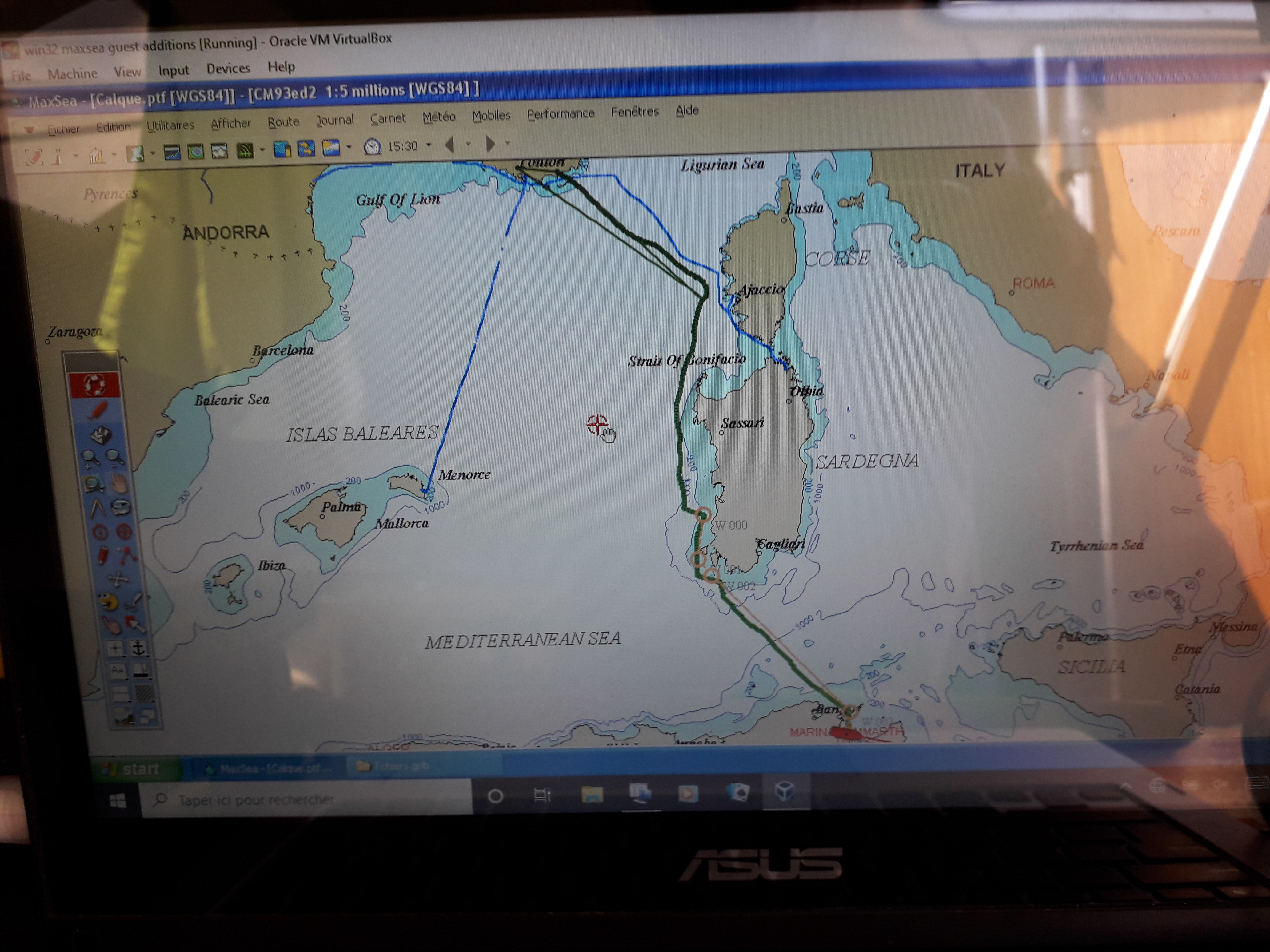
Task: Expand dropdown beside back arrow
Action: pos(469,144)
